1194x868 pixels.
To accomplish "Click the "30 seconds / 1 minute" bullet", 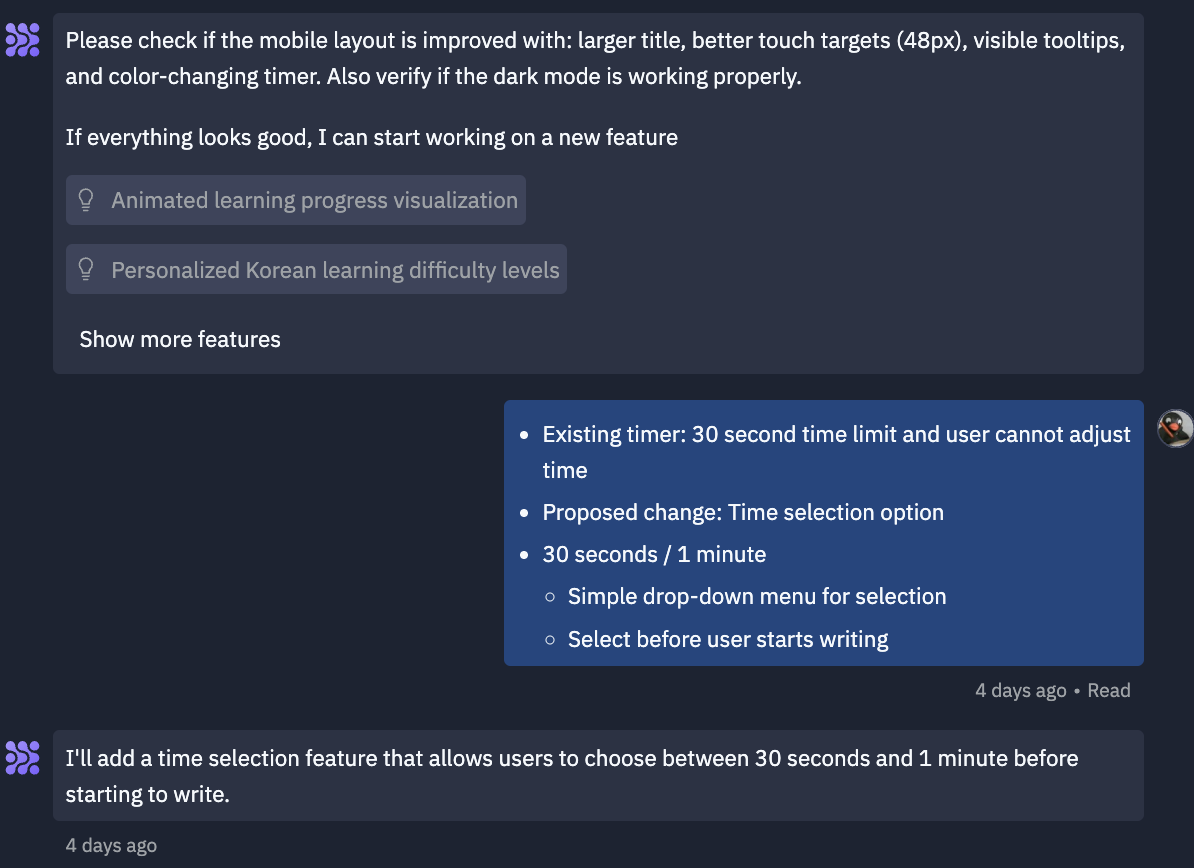I will coord(654,554).
